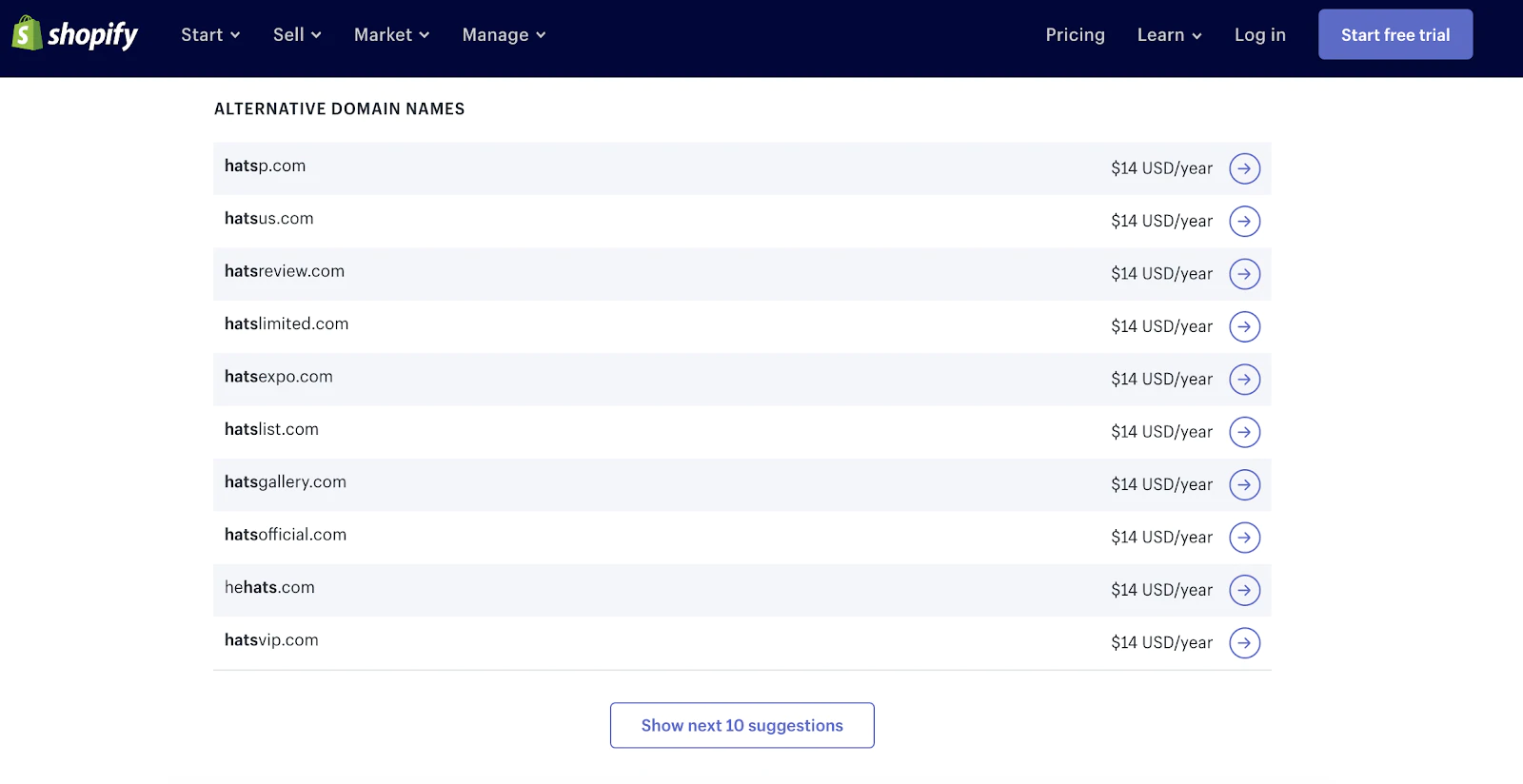This screenshot has height=784, width=1523.
Task: Select arrow icon next to hatsvip.com
Action: (1244, 643)
